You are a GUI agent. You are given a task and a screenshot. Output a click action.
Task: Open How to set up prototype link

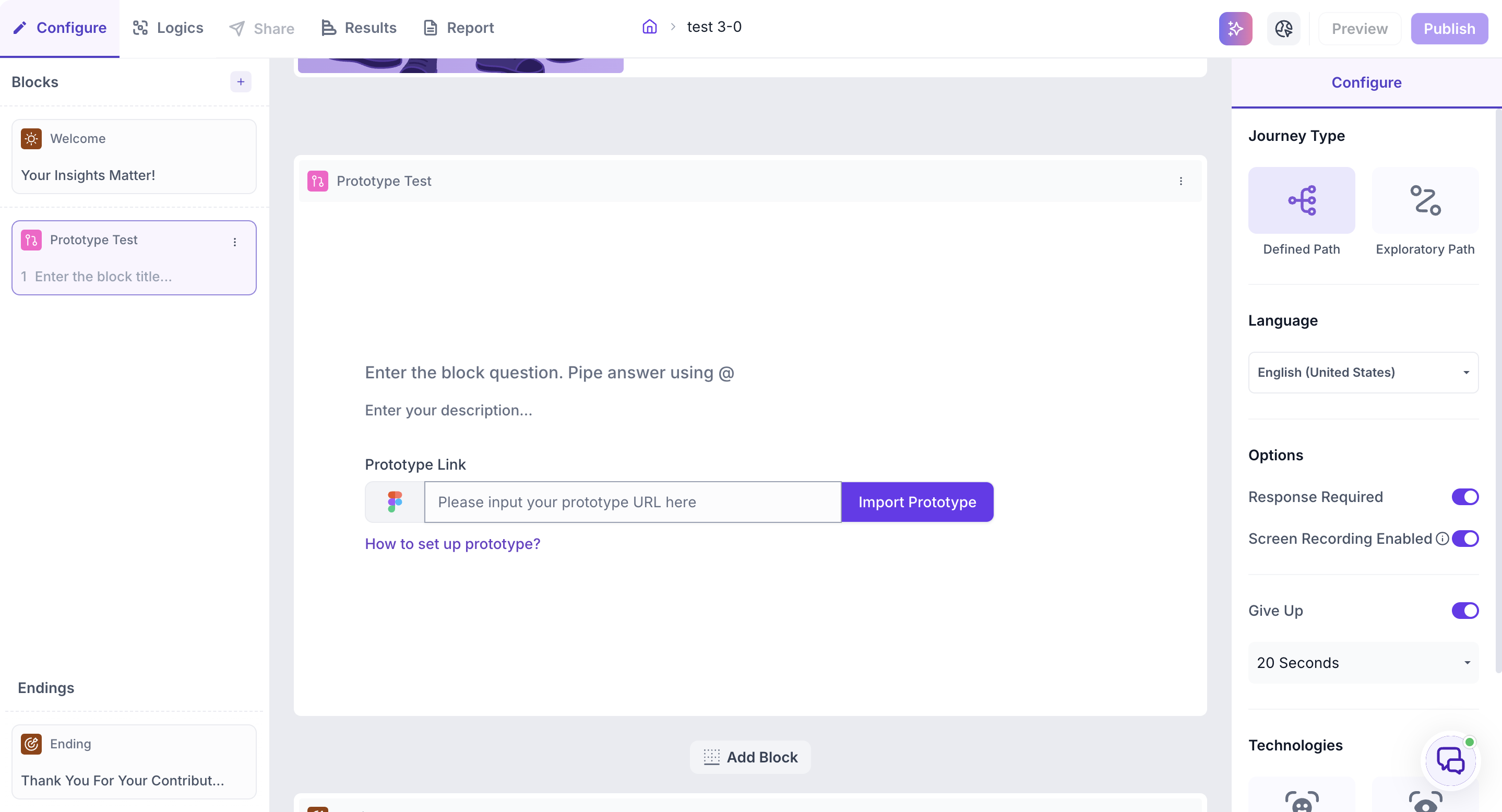pyautogui.click(x=452, y=543)
